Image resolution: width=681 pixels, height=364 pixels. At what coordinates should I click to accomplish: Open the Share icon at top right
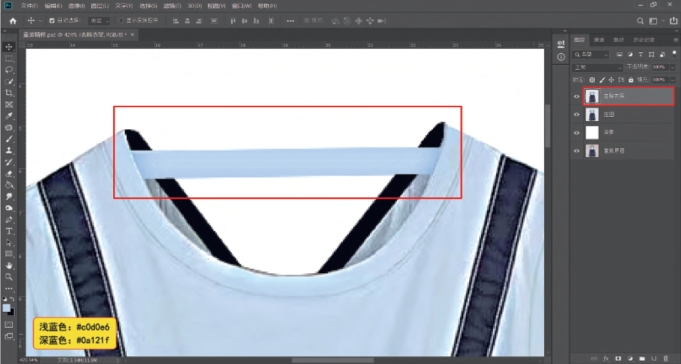point(673,21)
